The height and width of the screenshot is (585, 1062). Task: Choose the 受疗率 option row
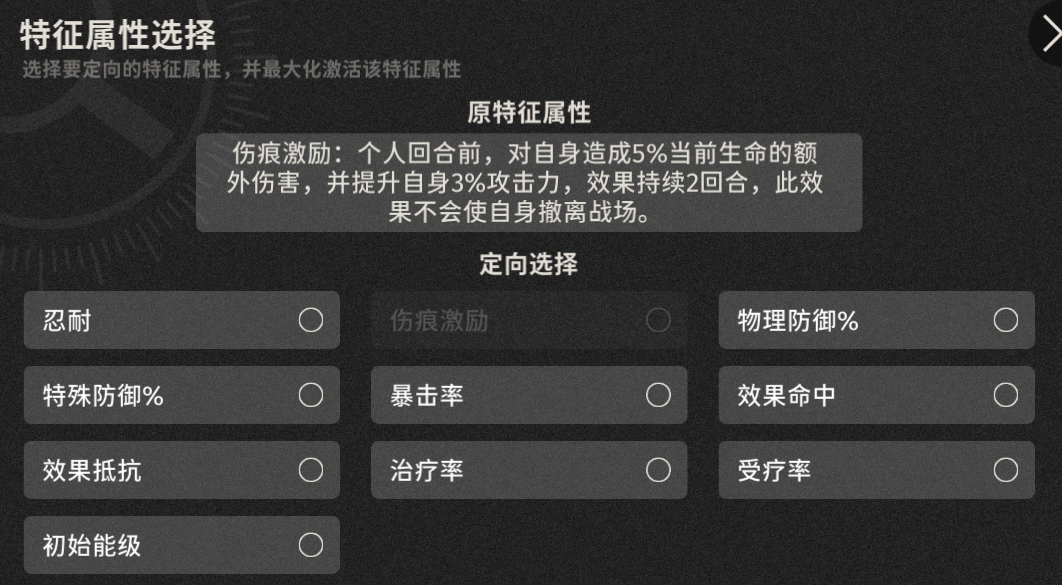[876, 470]
